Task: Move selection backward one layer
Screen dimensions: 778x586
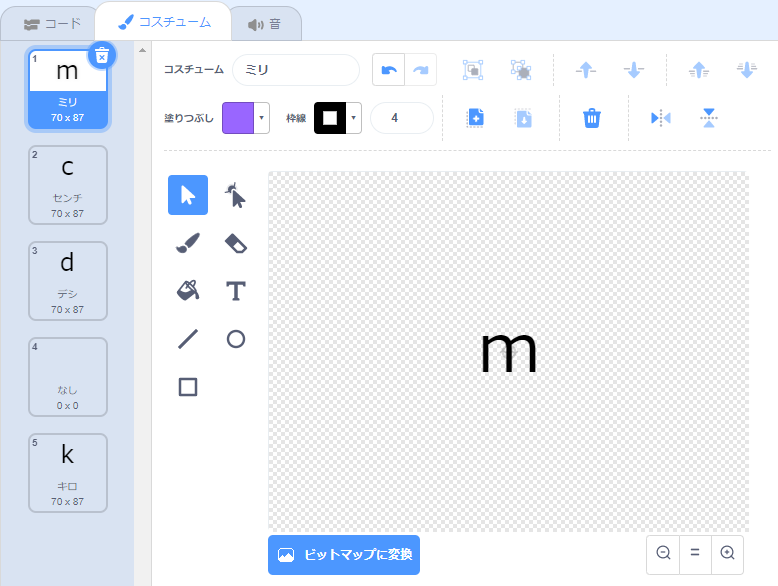Action: (x=634, y=70)
